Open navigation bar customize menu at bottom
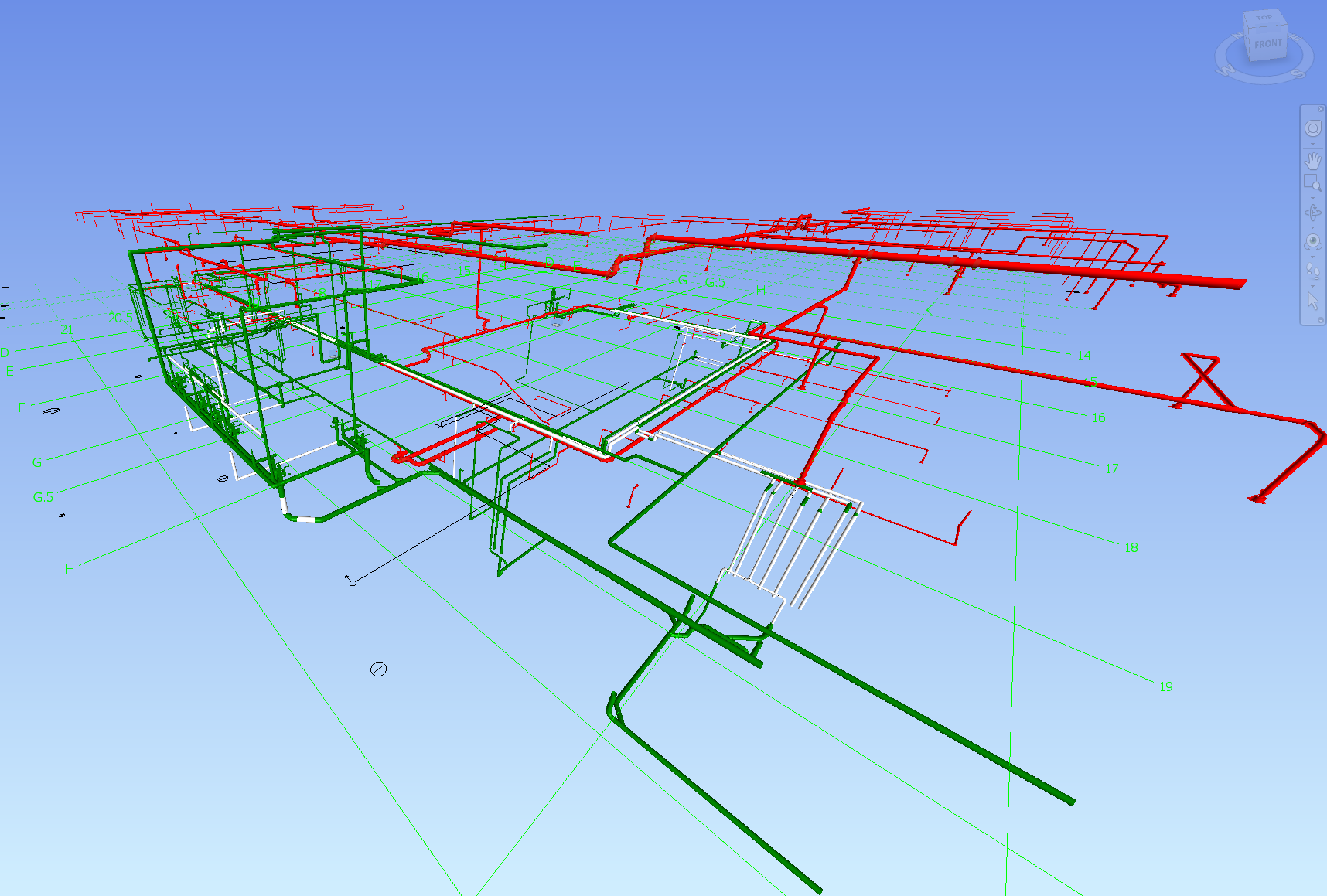The image size is (1327, 896). pyautogui.click(x=1320, y=320)
